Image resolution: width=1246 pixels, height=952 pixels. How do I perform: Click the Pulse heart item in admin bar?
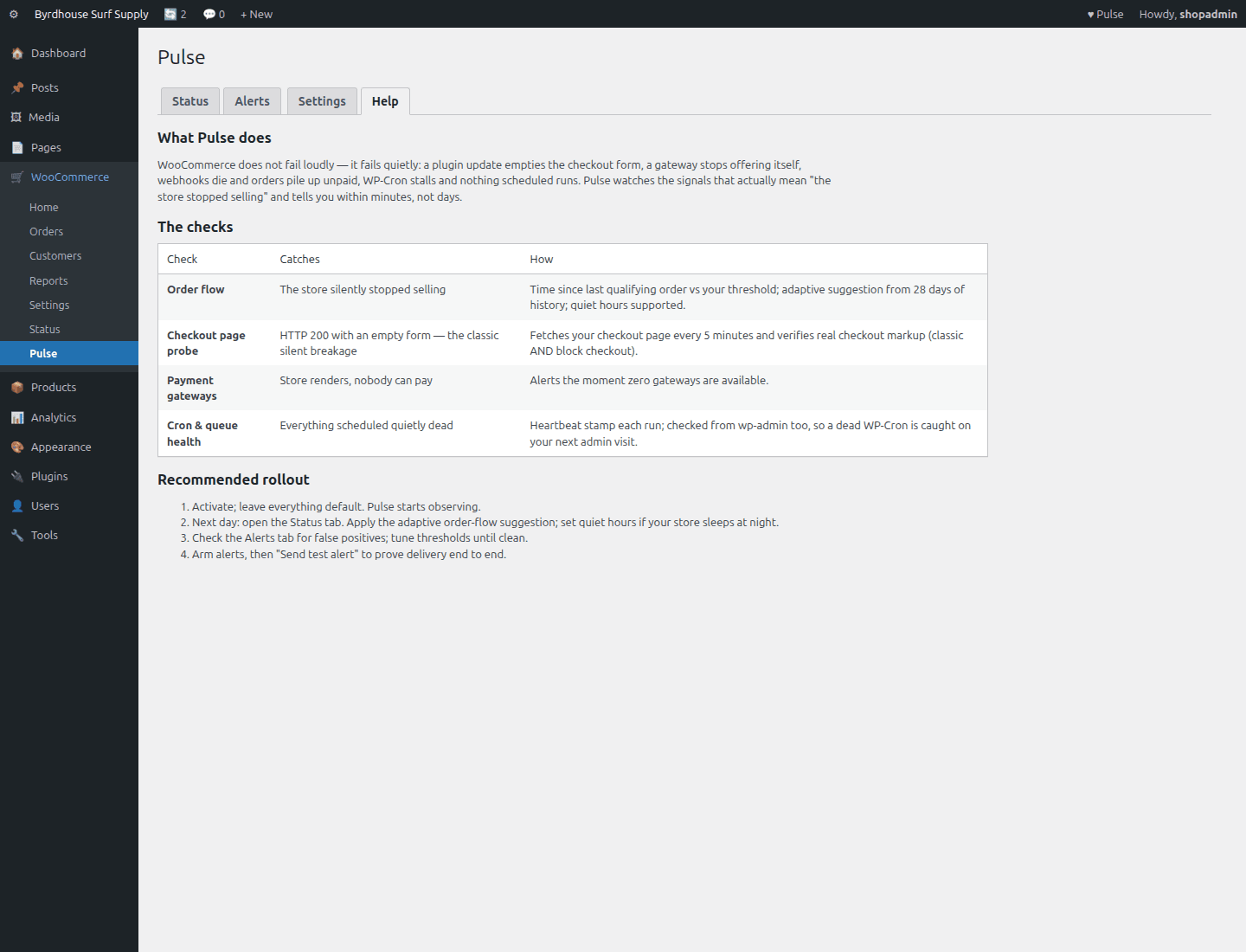click(1105, 14)
